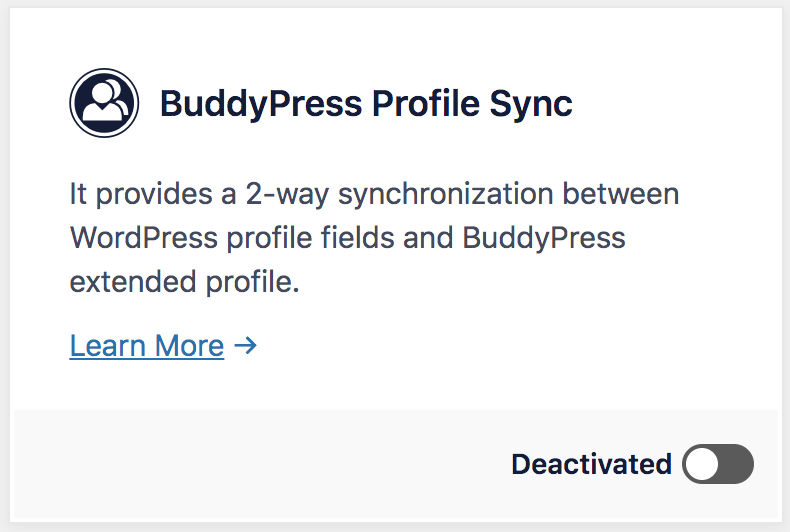
Task: Open the Learn More link
Action: 147,346
